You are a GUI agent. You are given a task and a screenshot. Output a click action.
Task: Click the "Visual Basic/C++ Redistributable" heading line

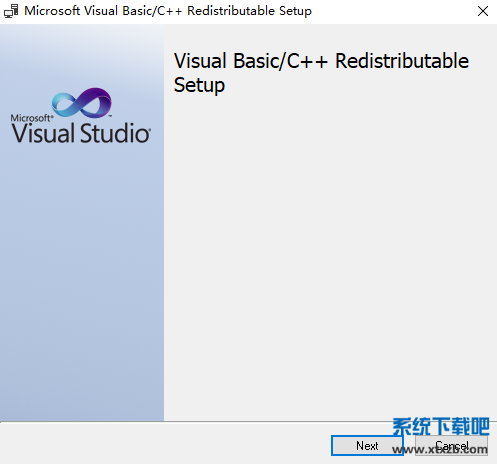pyautogui.click(x=321, y=61)
